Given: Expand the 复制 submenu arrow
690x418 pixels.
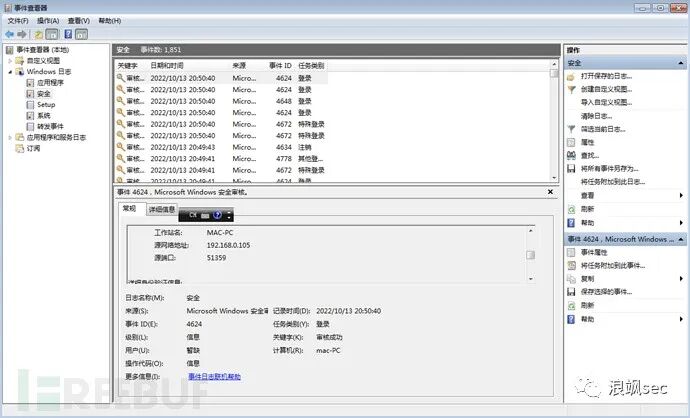Looking at the screenshot, I should click(681, 279).
